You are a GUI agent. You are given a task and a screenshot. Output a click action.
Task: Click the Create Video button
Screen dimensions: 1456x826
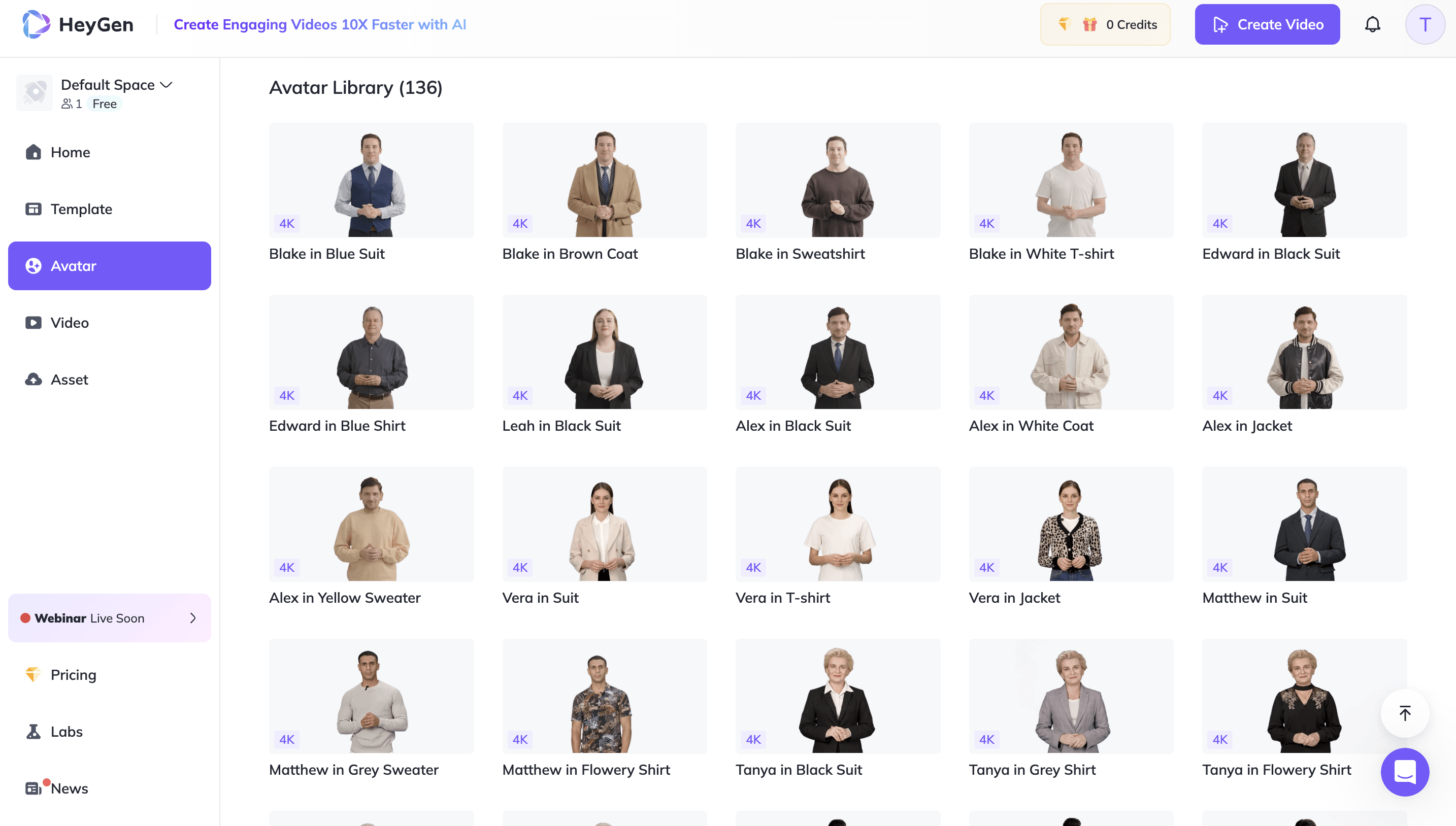pos(1267,24)
